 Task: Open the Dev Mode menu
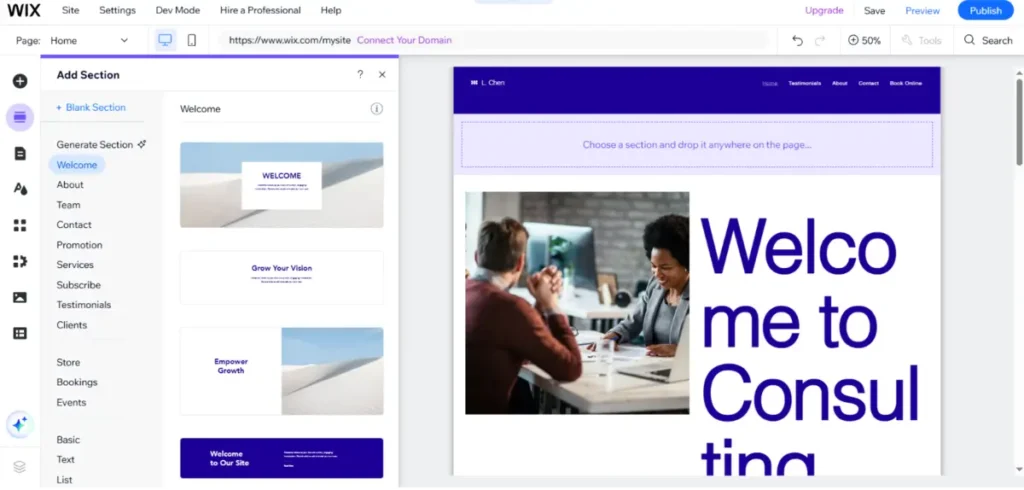coord(177,10)
